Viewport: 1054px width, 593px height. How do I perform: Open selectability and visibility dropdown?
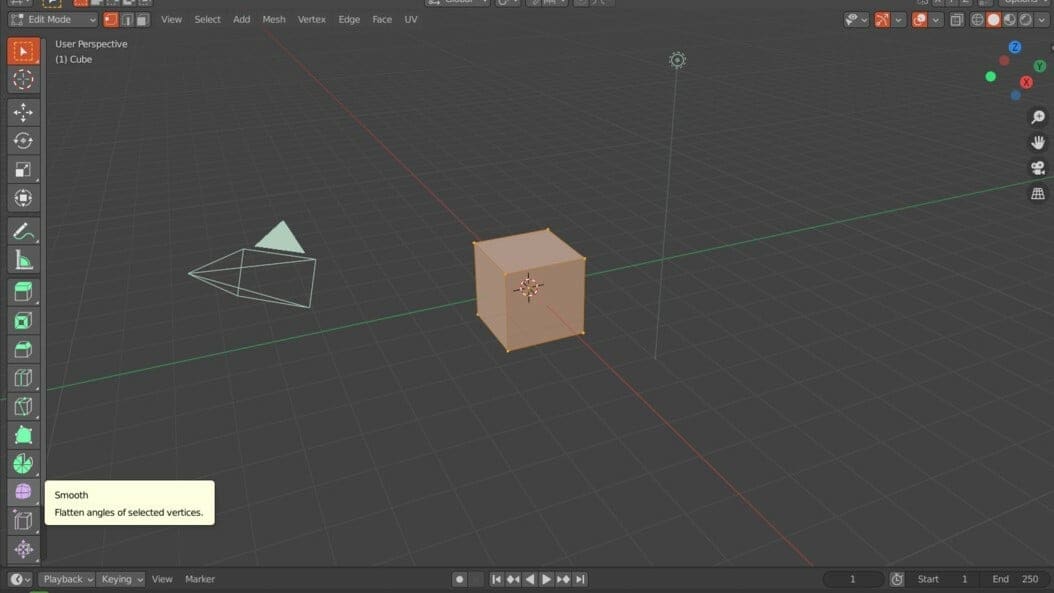(856, 19)
